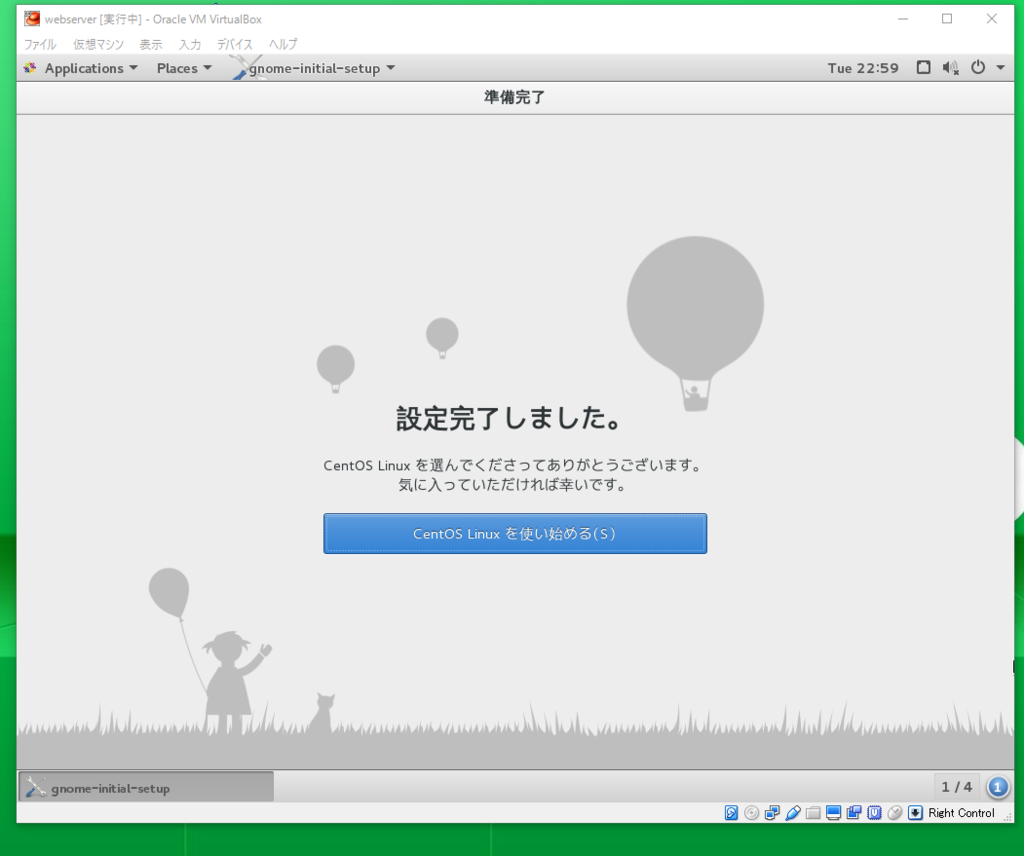Click the Tue 22:59 clock
This screenshot has height=856, width=1024.
(863, 68)
